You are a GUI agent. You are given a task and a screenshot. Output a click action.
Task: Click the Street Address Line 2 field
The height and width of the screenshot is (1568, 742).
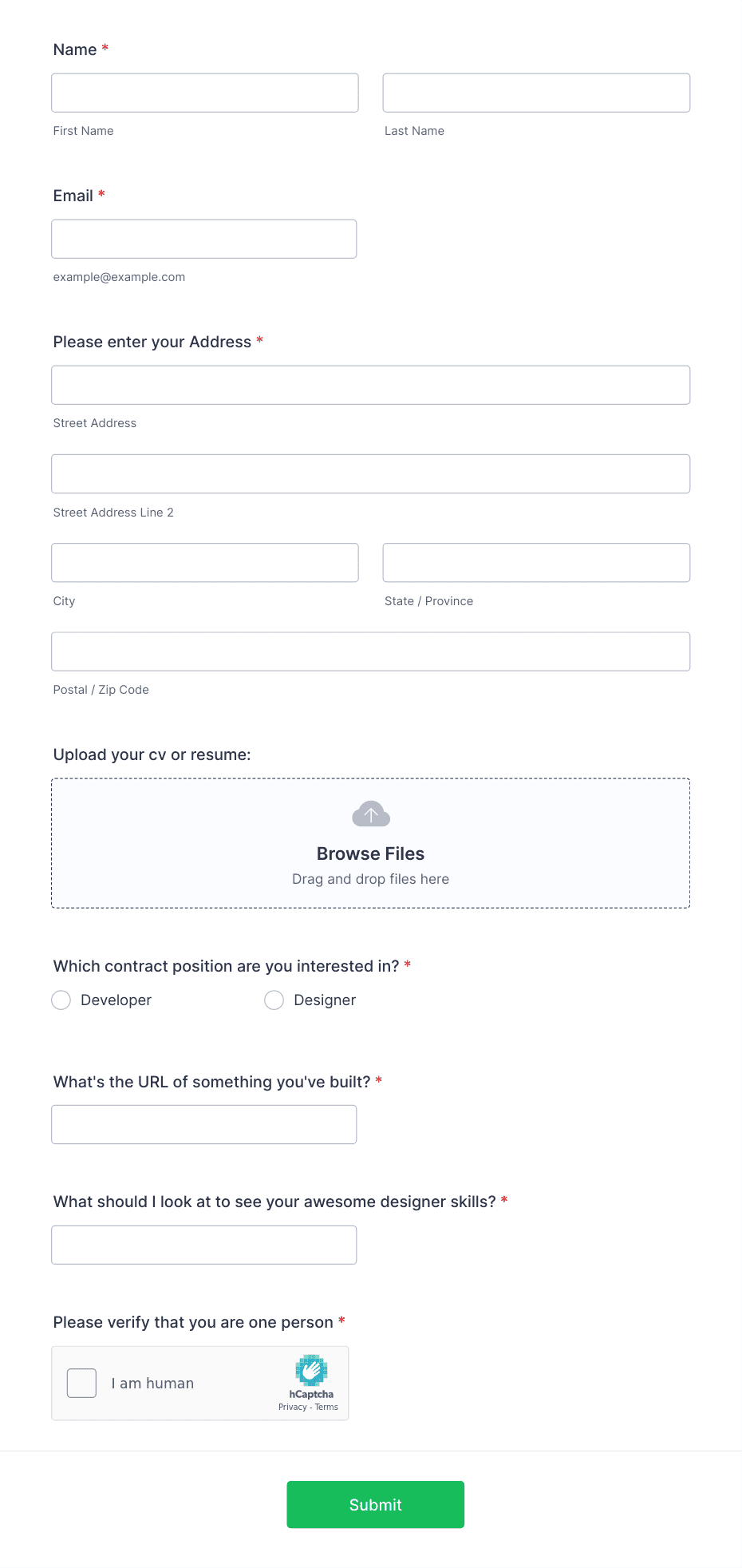(x=370, y=473)
